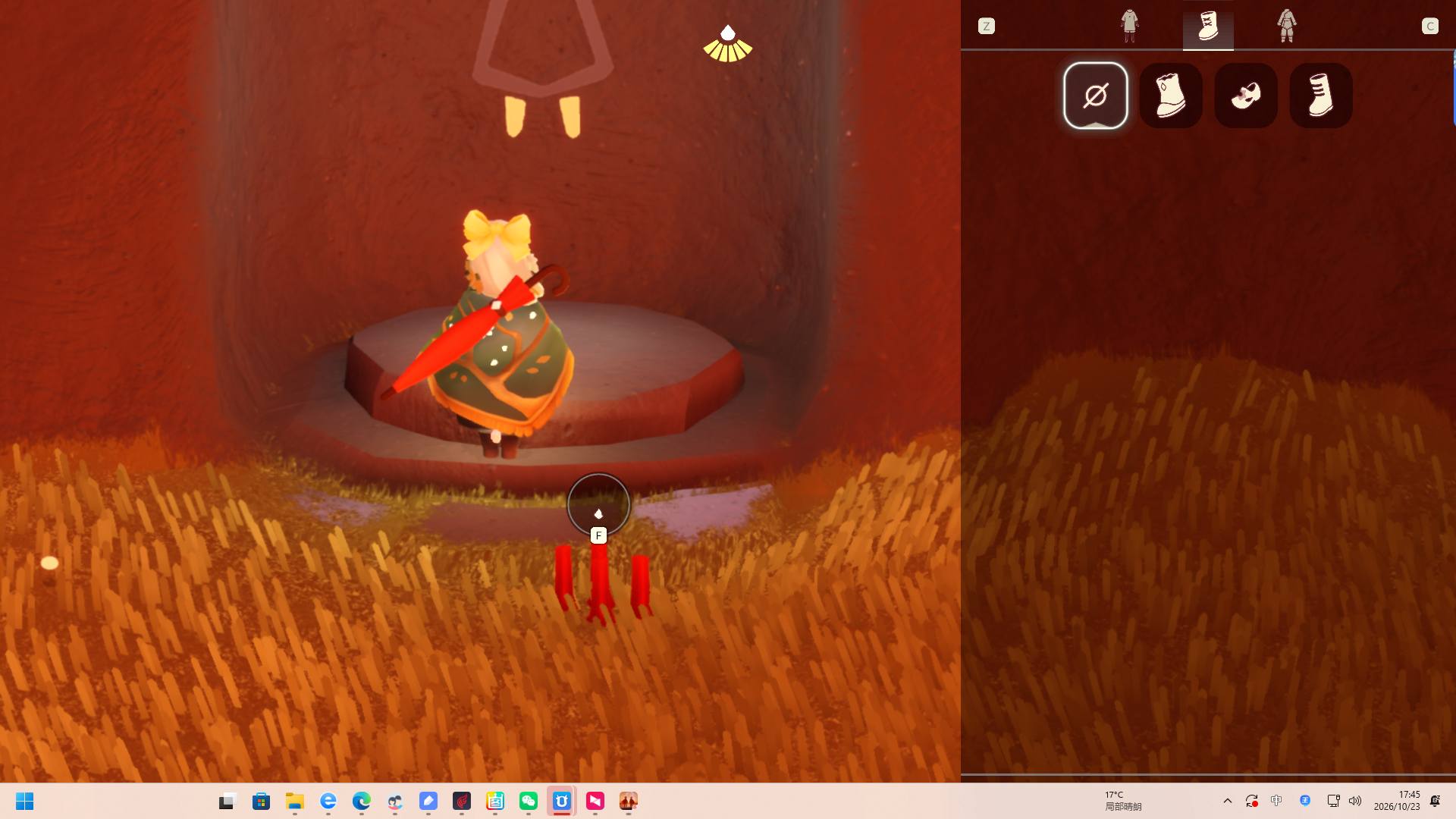1456x819 pixels.
Task: Switch to the outfit tunic tab
Action: (x=1129, y=25)
